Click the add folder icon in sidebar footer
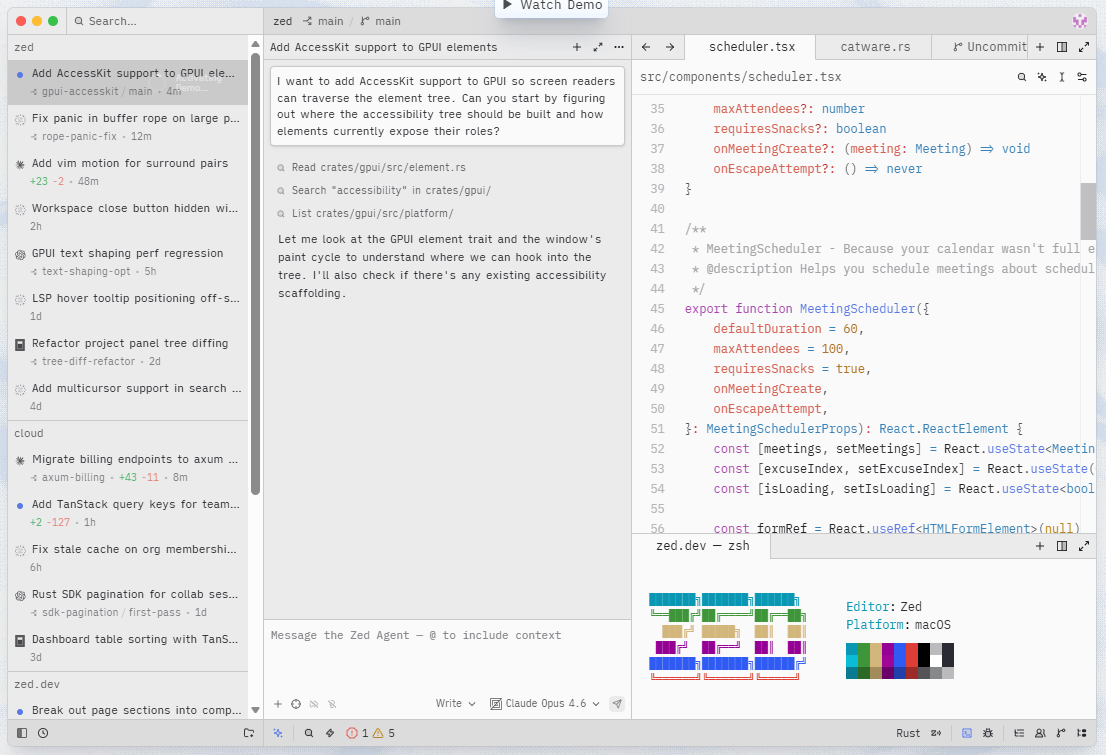The height and width of the screenshot is (755, 1106). coord(249,733)
